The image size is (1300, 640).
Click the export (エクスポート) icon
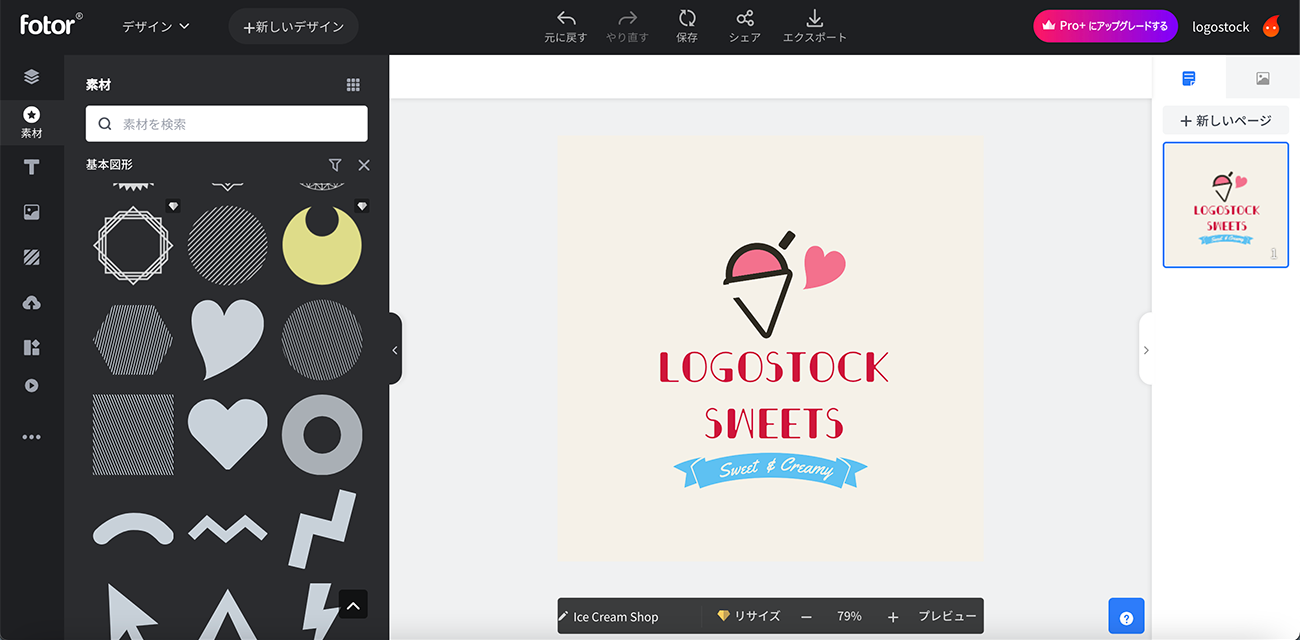814,19
